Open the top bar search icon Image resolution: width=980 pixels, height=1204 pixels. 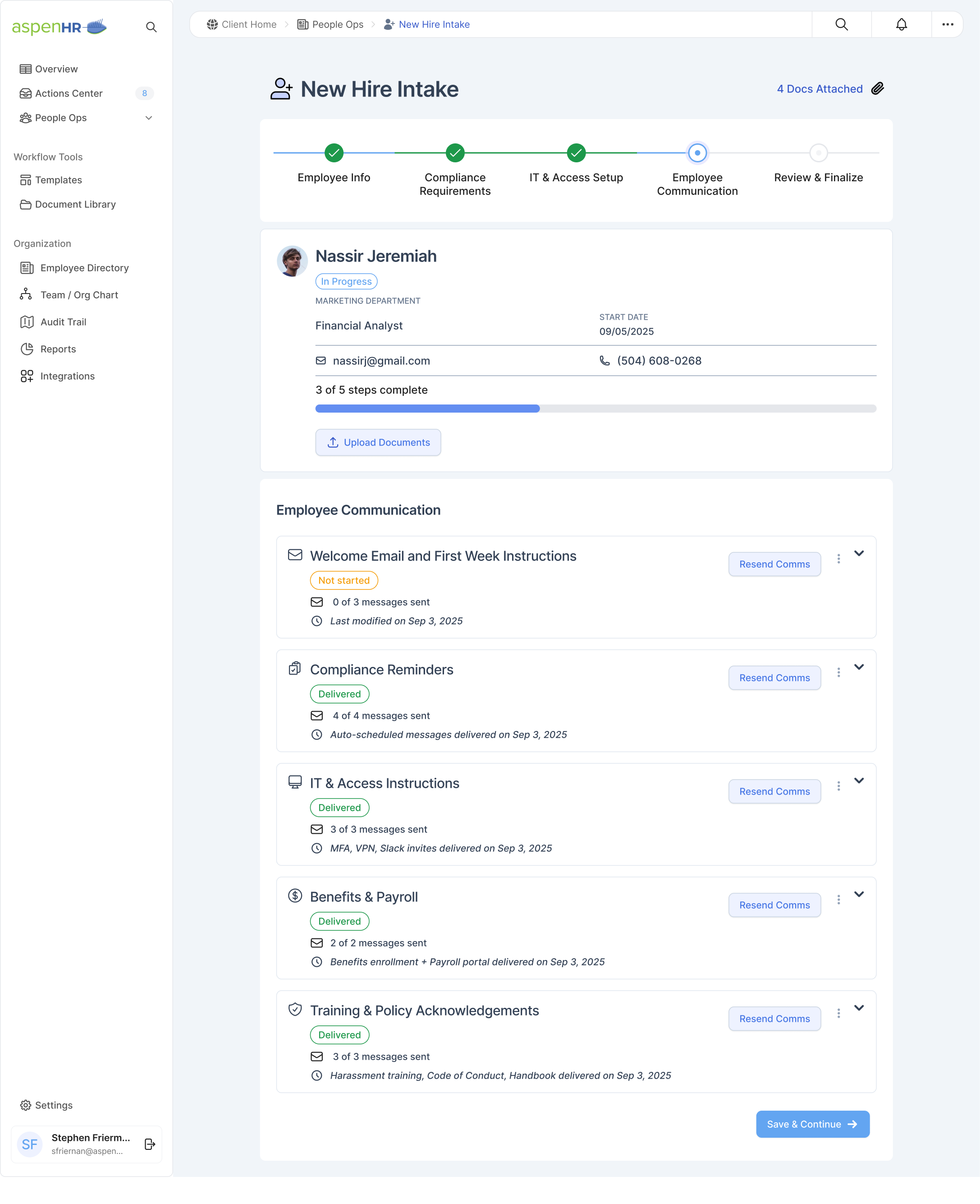[x=841, y=24]
